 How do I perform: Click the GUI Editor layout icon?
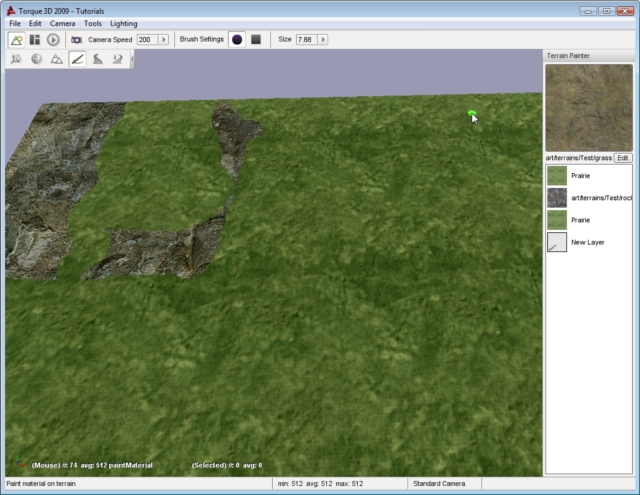[x=35, y=40]
